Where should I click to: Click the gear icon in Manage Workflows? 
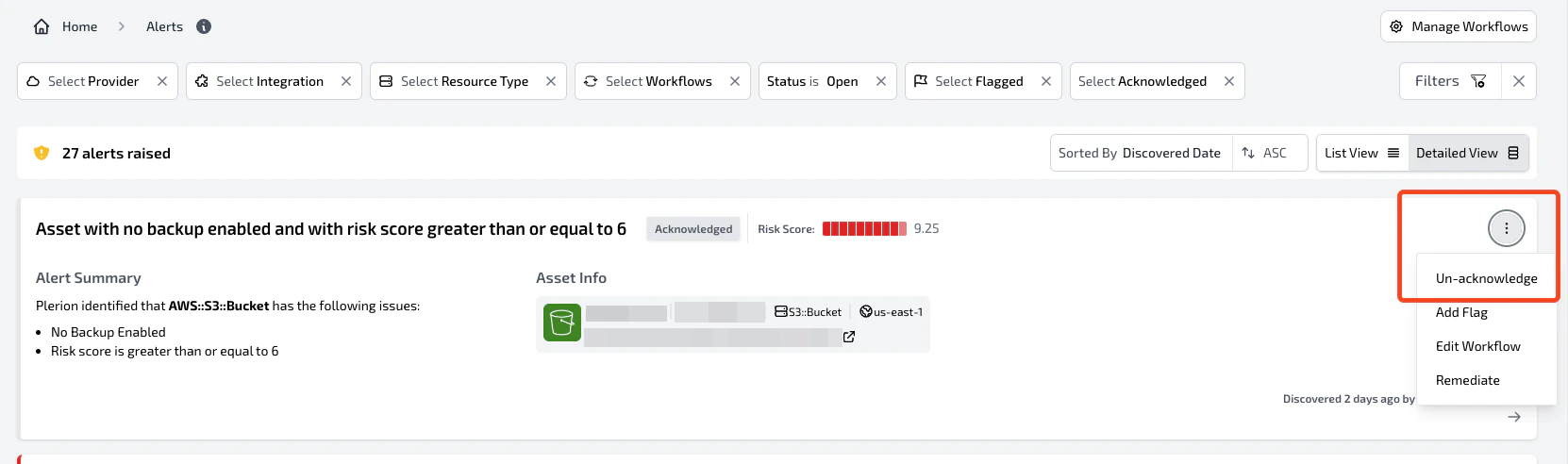[1396, 26]
